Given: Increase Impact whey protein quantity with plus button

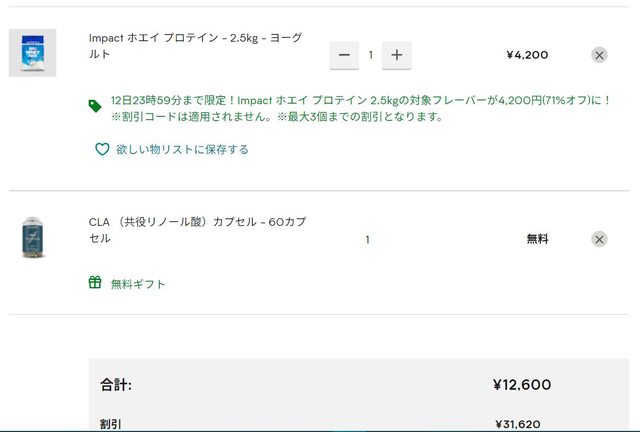Looking at the screenshot, I should tap(397, 55).
